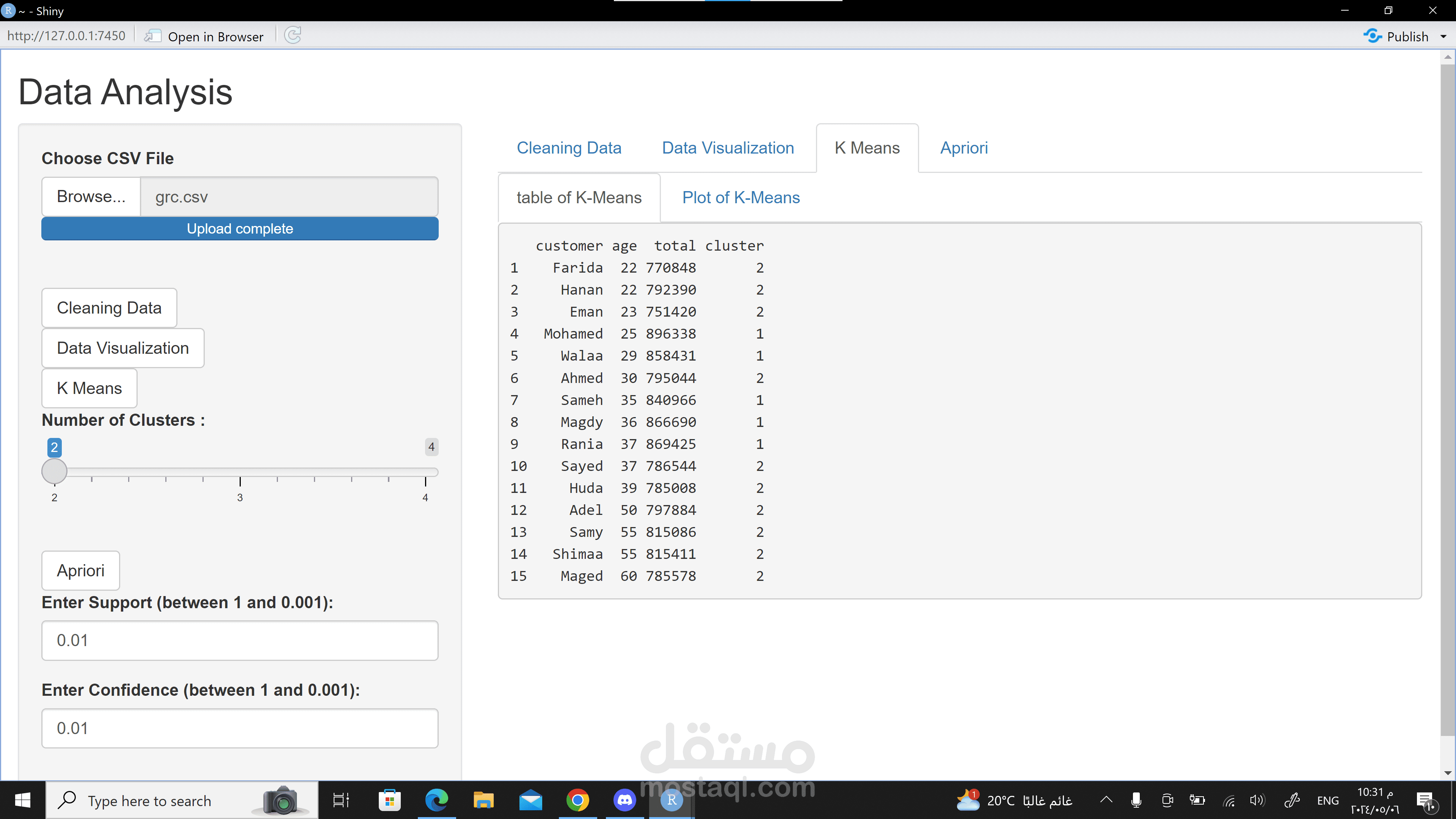Click Open in Browser link
1456x819 pixels.
[215, 37]
